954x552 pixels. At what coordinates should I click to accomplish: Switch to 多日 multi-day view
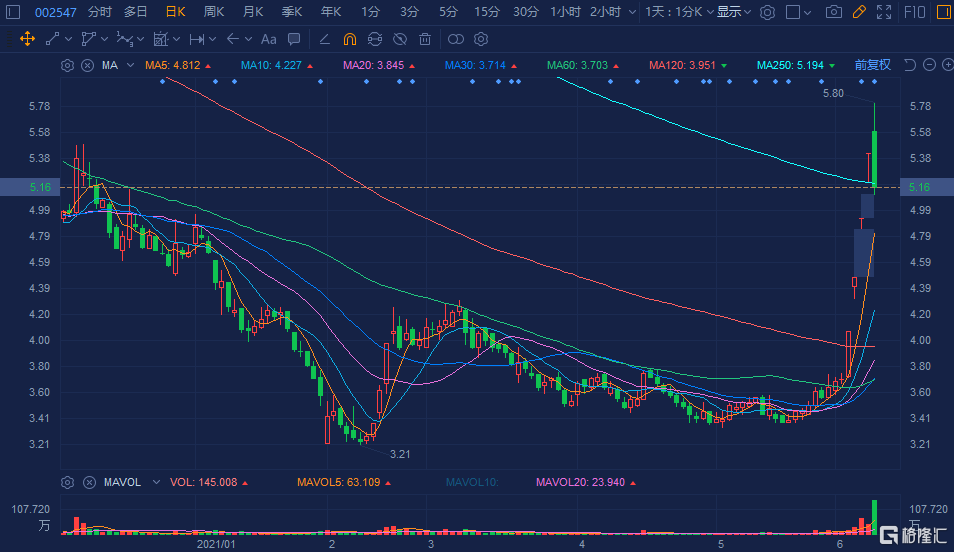pos(136,12)
